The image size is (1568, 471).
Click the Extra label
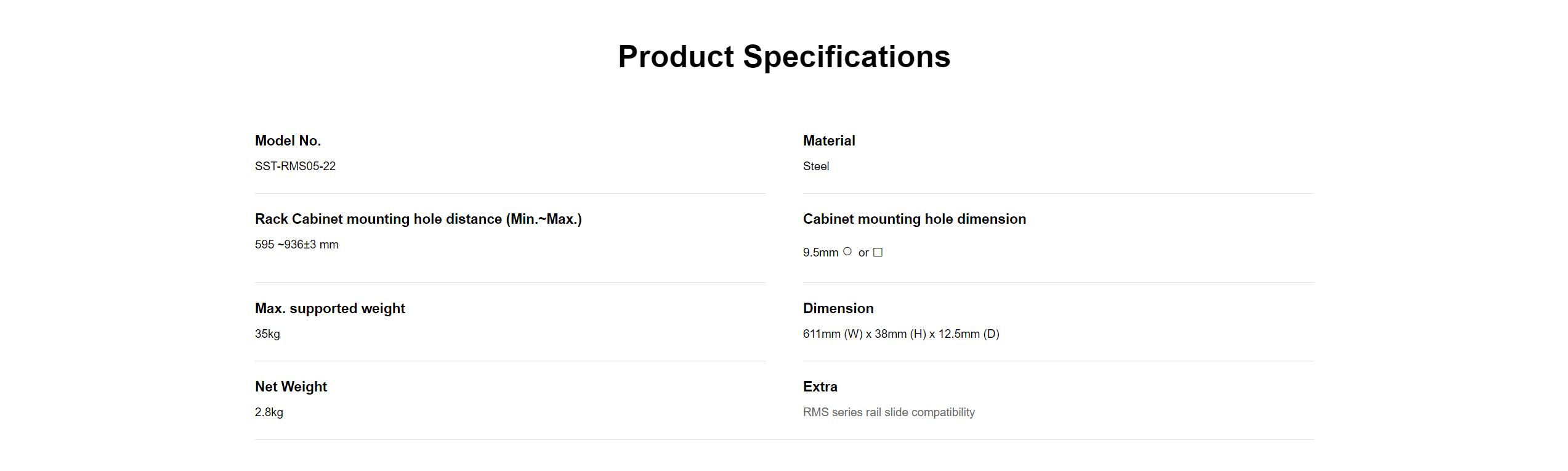click(x=820, y=387)
